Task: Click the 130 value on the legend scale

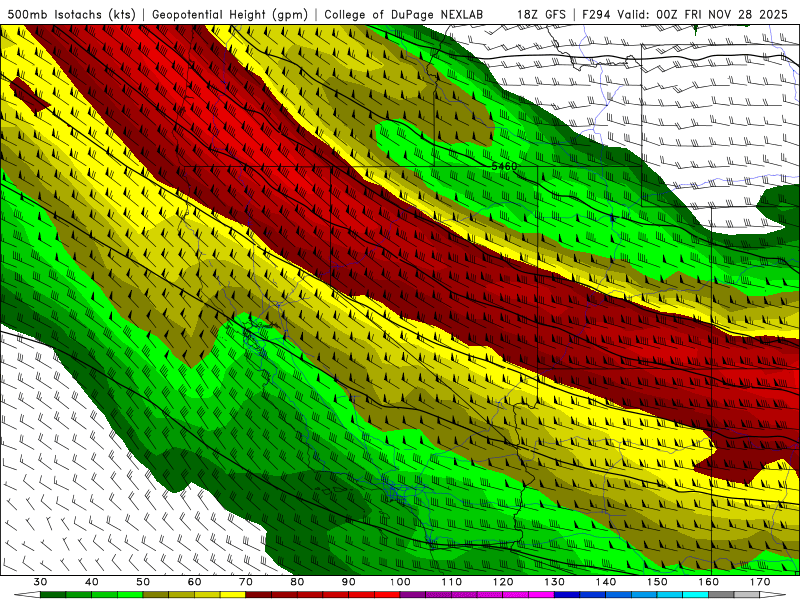Action: click(555, 582)
